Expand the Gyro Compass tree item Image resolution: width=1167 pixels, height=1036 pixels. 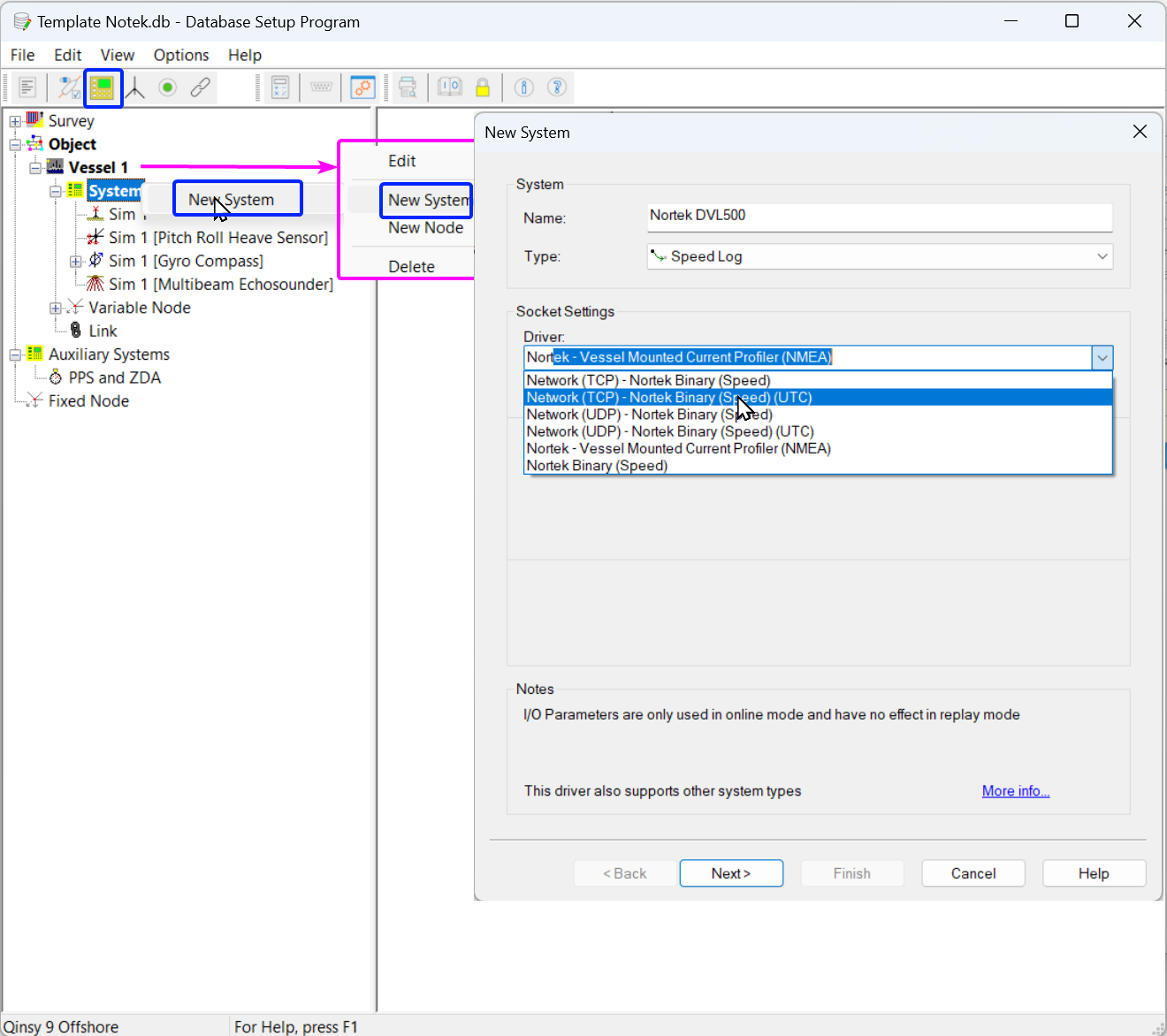[76, 262]
